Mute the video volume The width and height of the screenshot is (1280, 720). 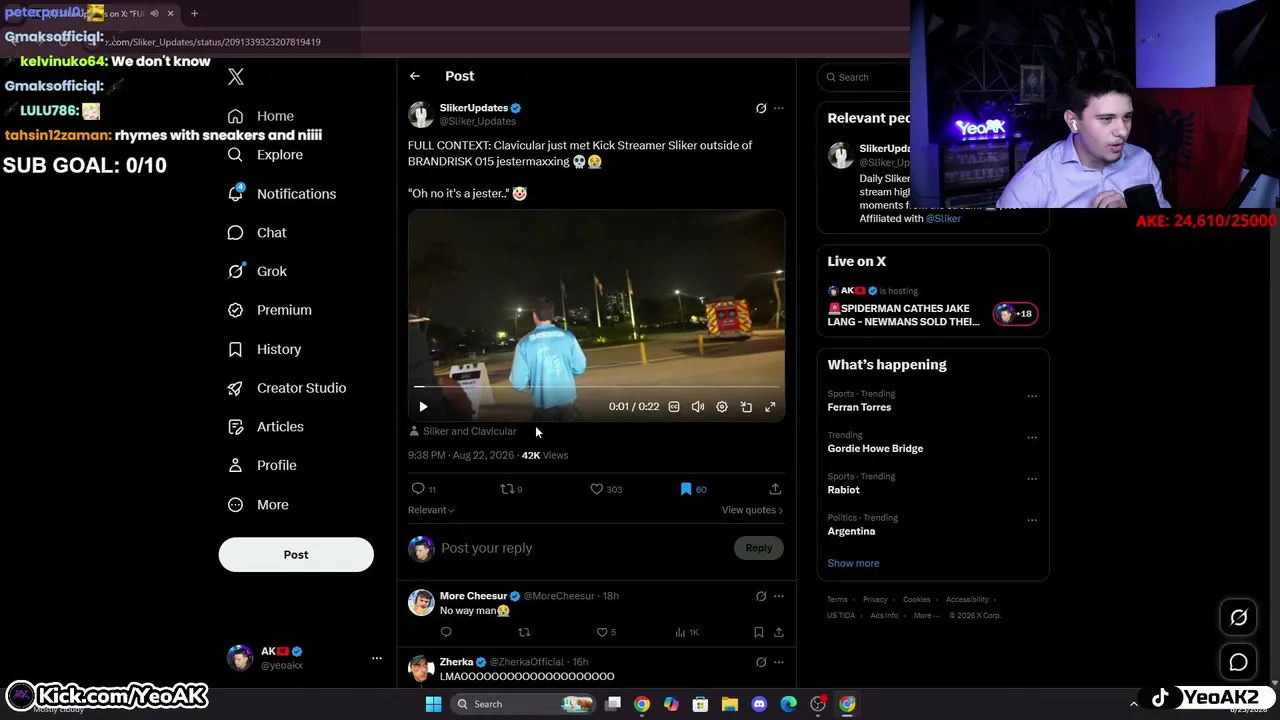698,407
